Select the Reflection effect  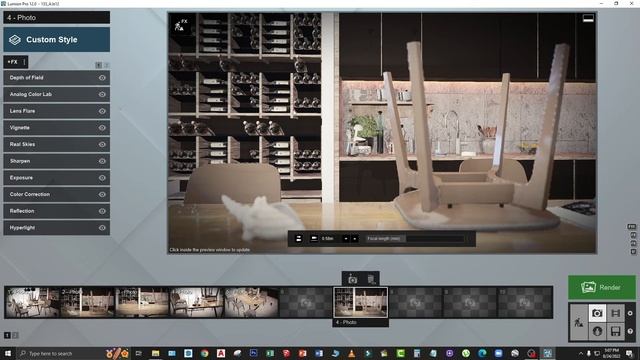56,211
